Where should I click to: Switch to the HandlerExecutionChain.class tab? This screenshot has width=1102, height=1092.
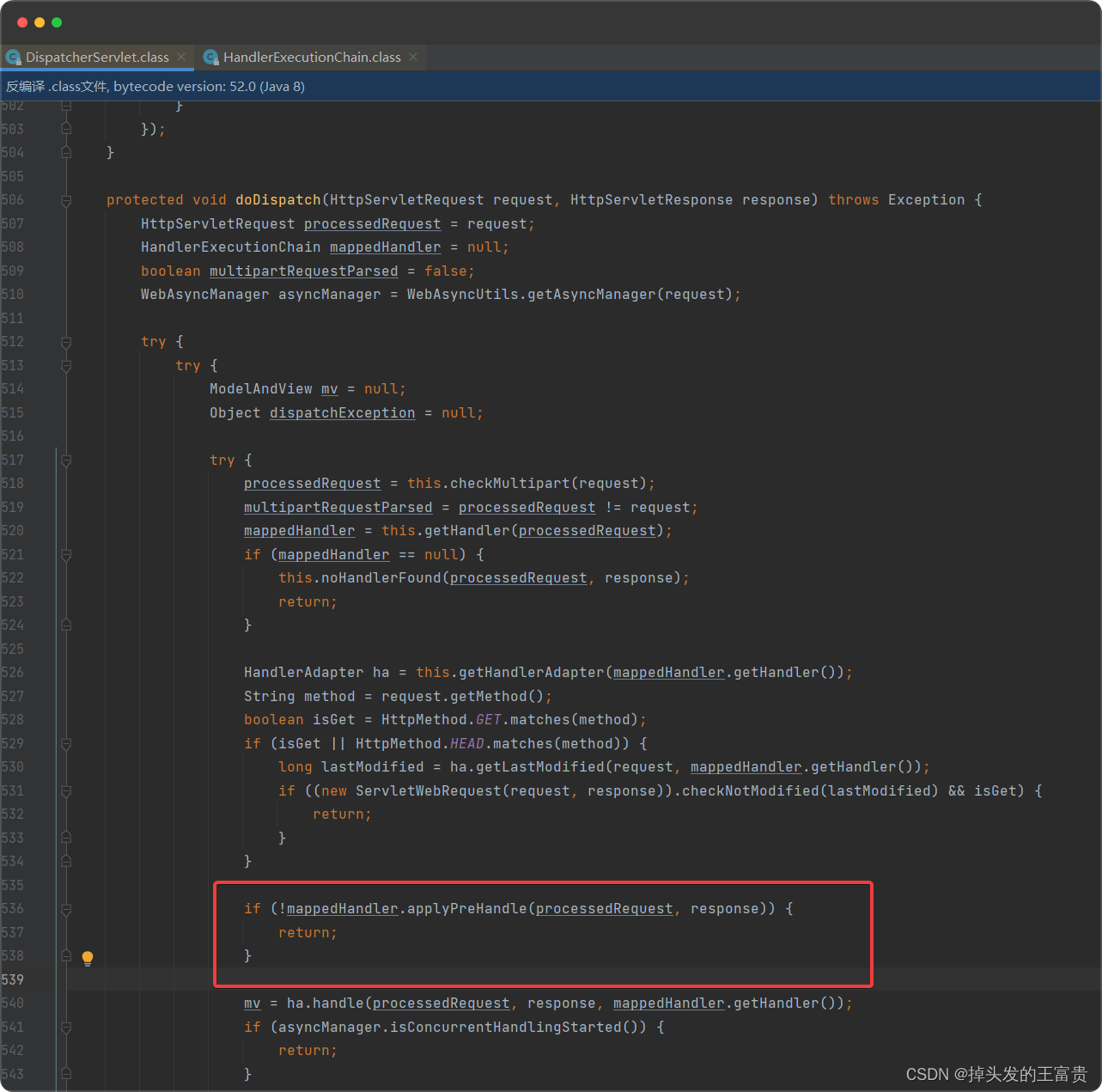(x=312, y=58)
